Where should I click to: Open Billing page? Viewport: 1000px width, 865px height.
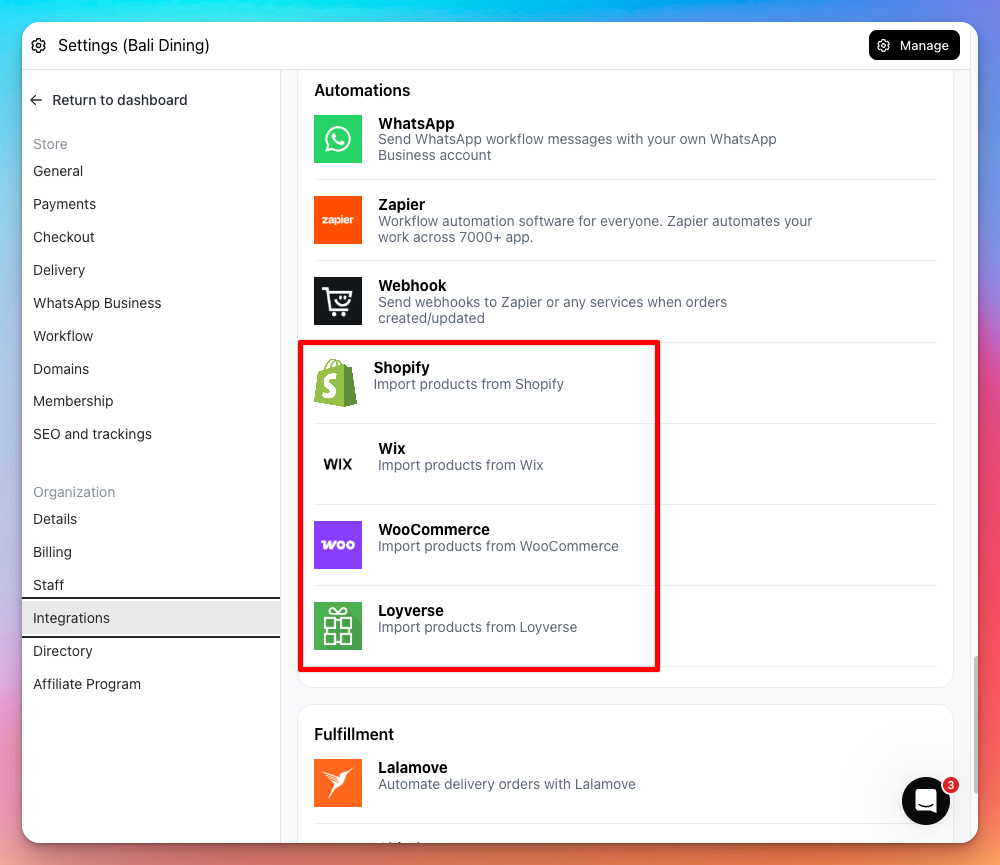pyautogui.click(x=52, y=552)
